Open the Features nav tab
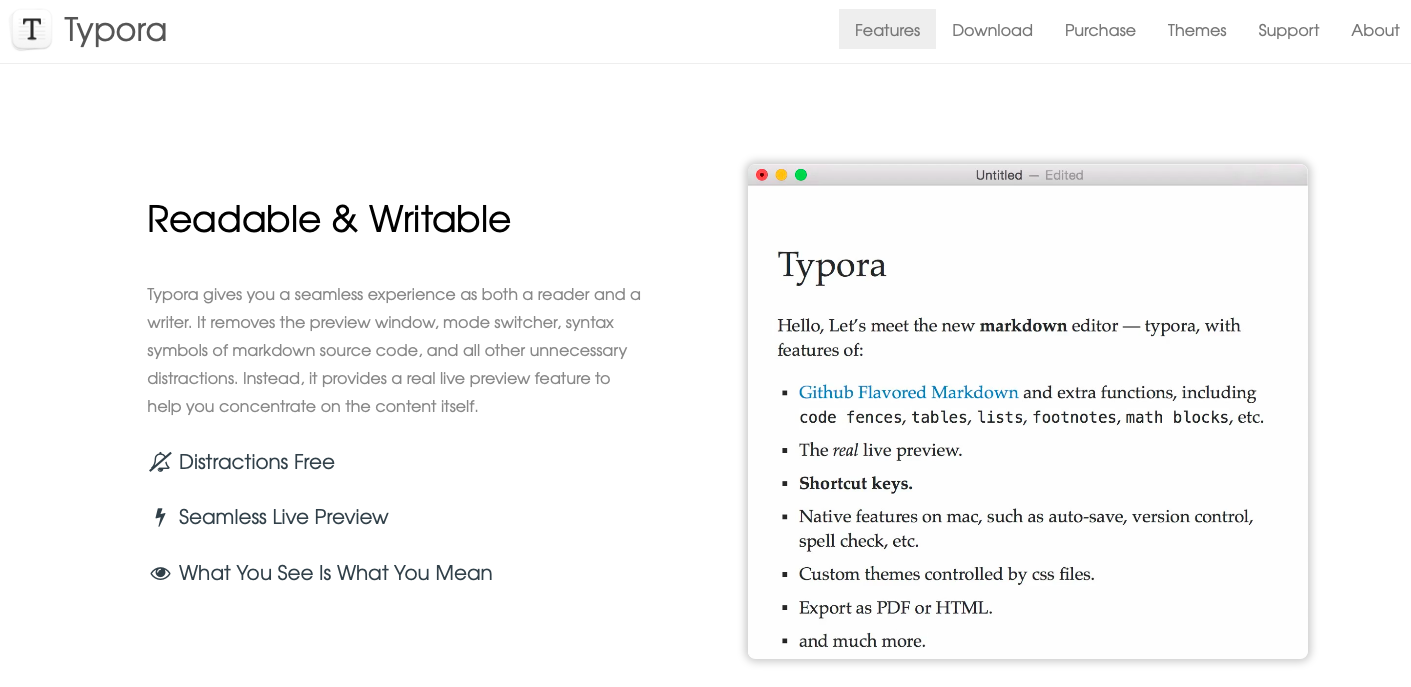 887,30
